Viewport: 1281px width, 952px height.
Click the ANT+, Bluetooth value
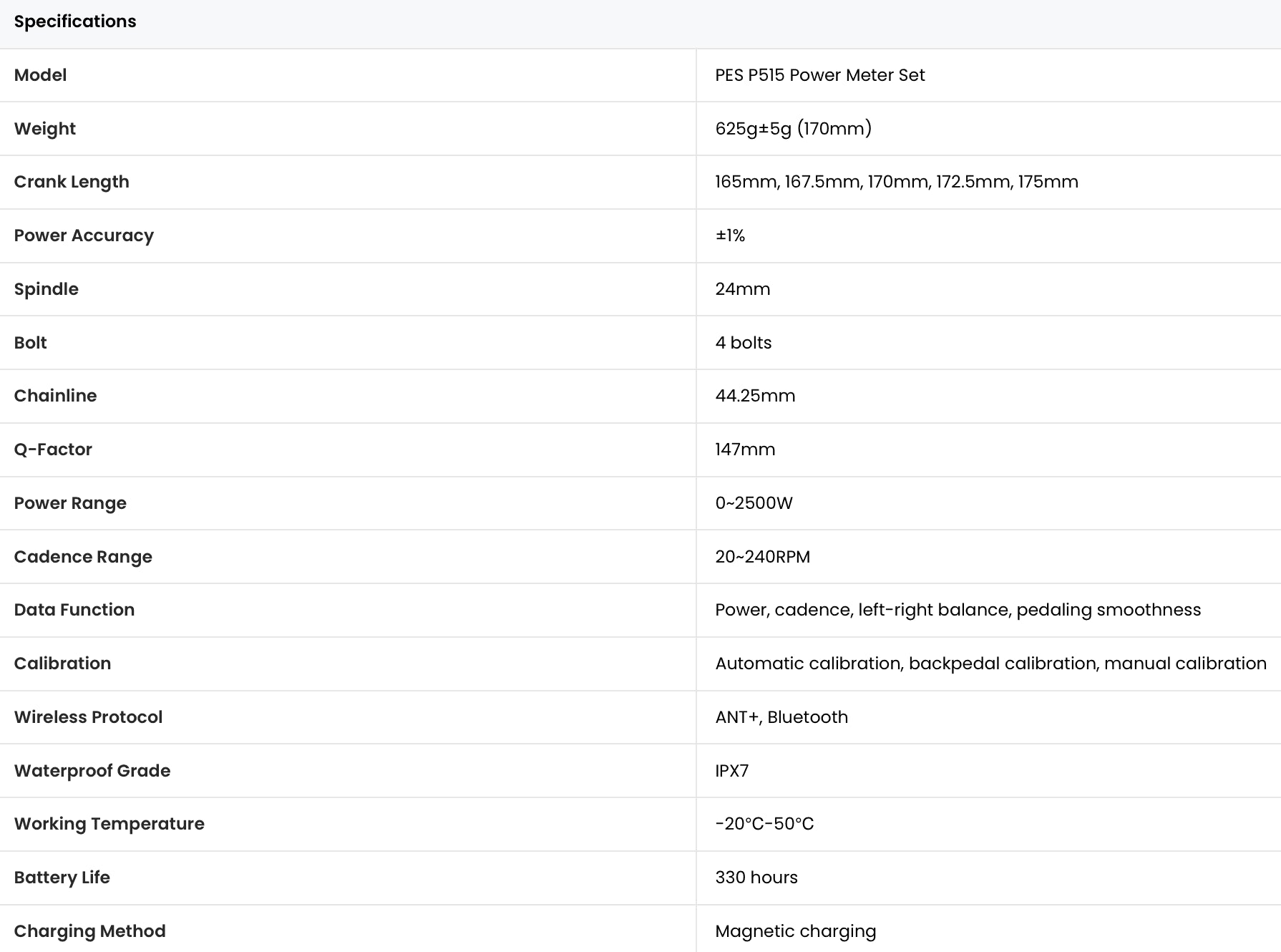pyautogui.click(x=781, y=717)
